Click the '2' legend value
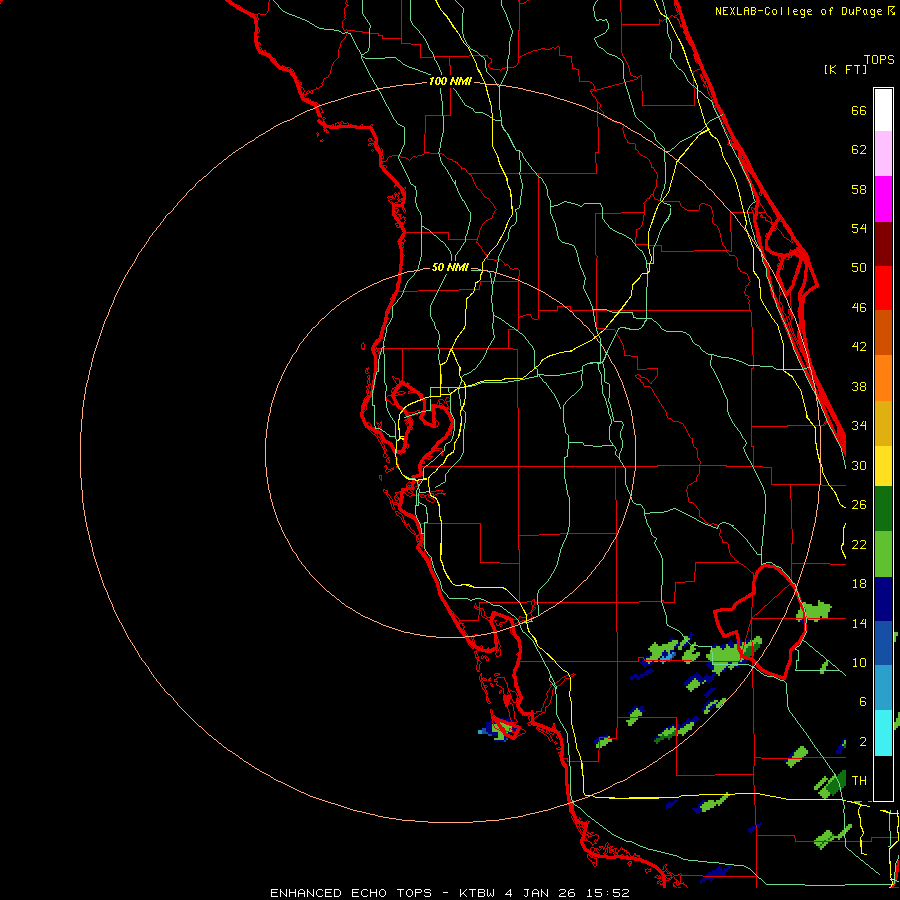Viewport: 900px width, 900px height. coord(862,742)
